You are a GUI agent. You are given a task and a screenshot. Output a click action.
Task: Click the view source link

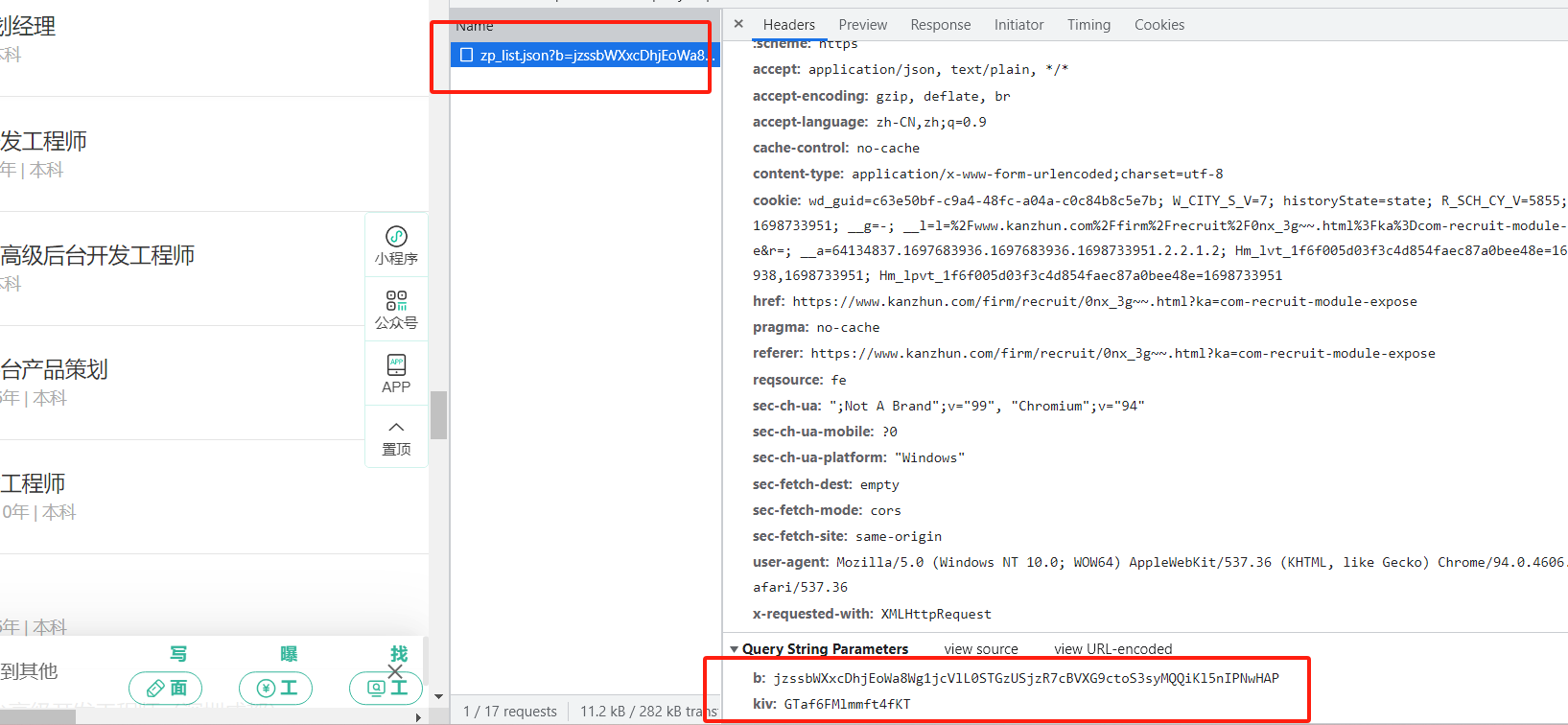pyautogui.click(x=981, y=649)
